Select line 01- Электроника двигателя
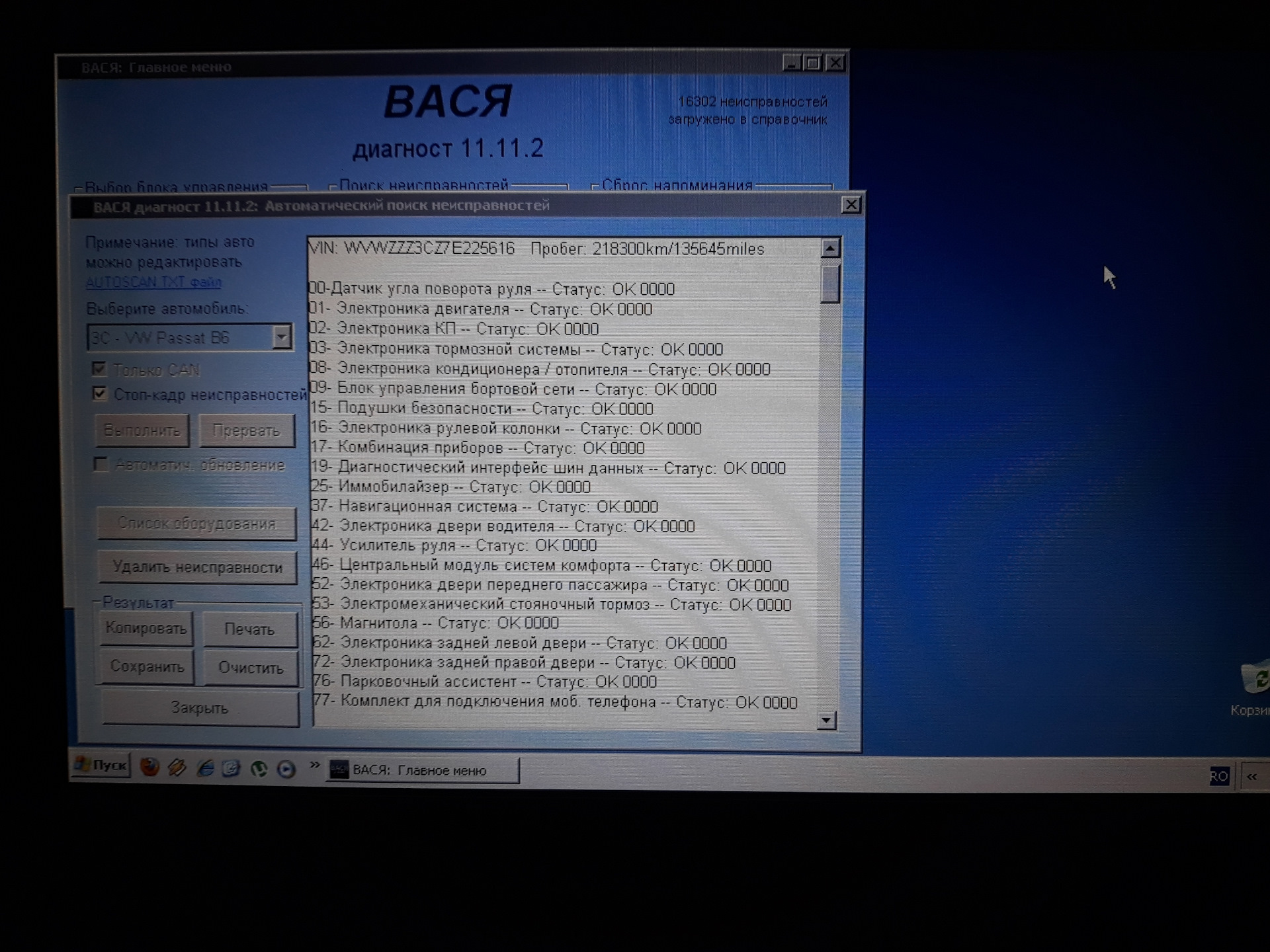Viewport: 1270px width, 952px height. tap(481, 309)
